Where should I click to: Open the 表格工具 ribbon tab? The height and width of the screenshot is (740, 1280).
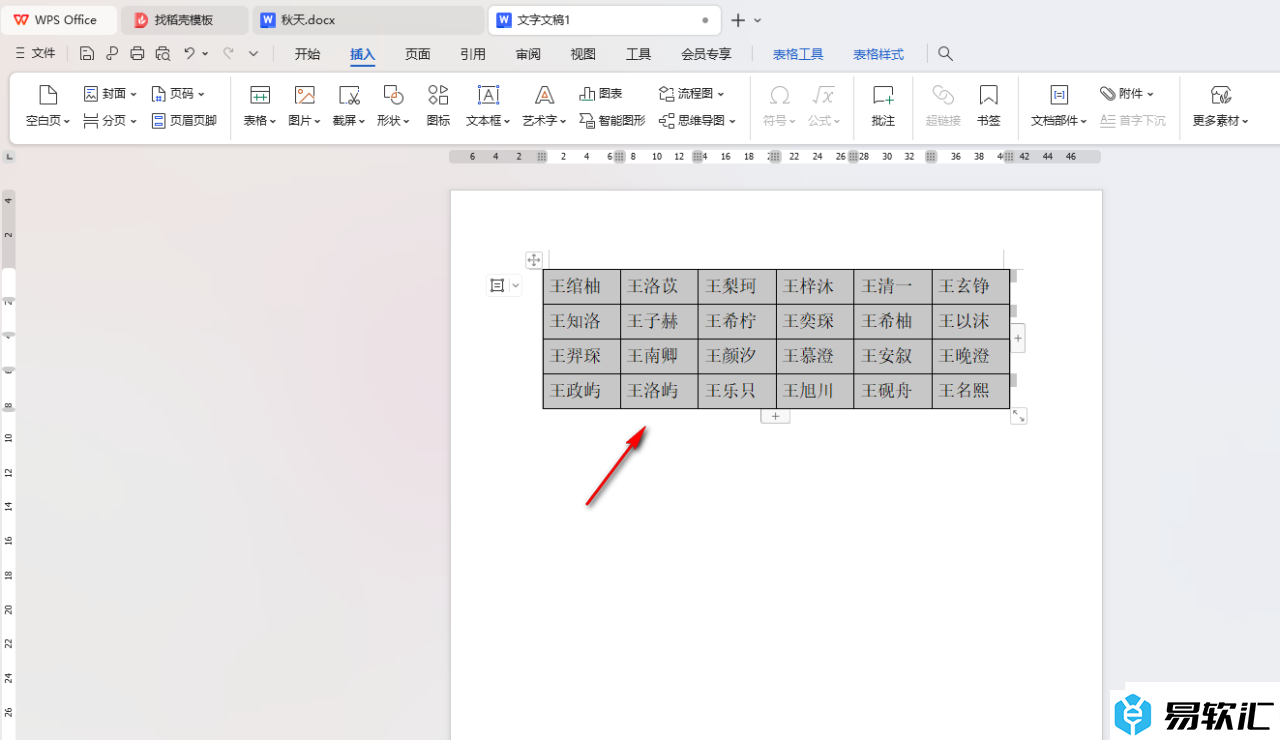tap(798, 54)
